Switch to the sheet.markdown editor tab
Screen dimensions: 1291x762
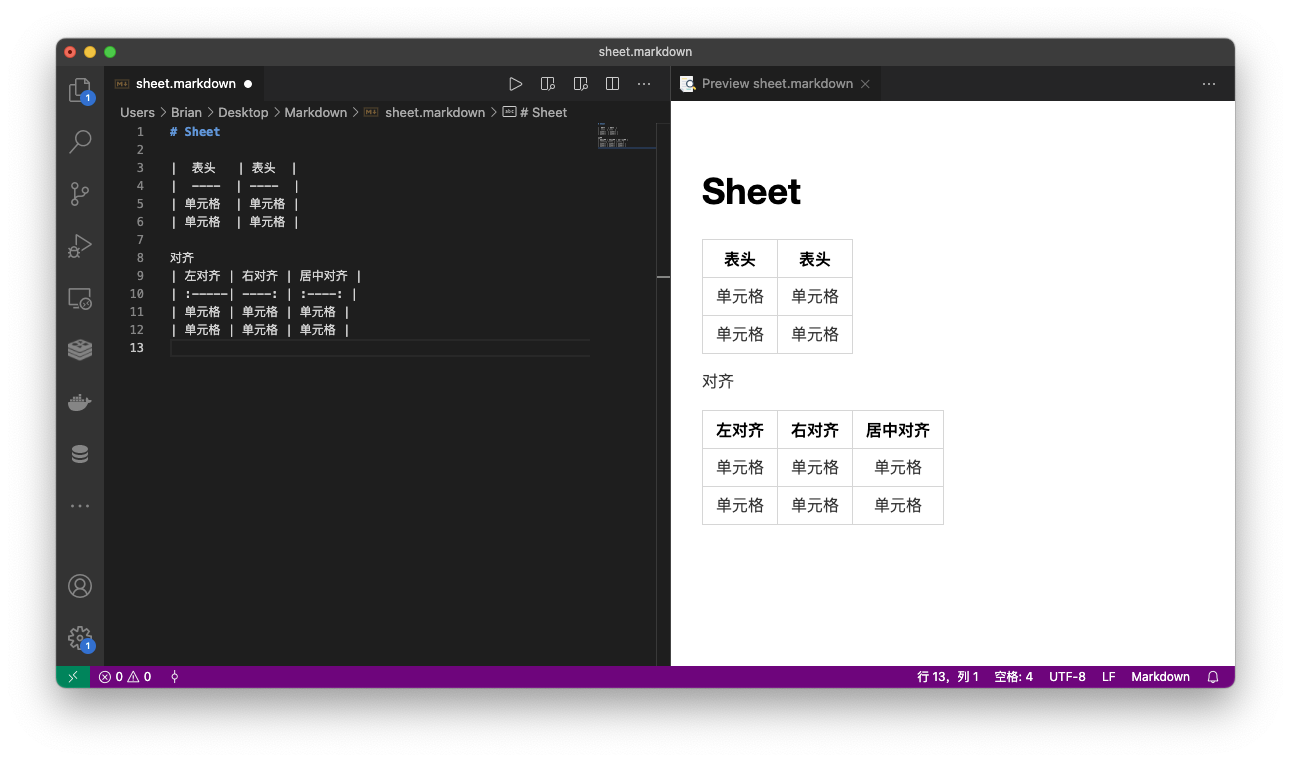[x=185, y=84]
